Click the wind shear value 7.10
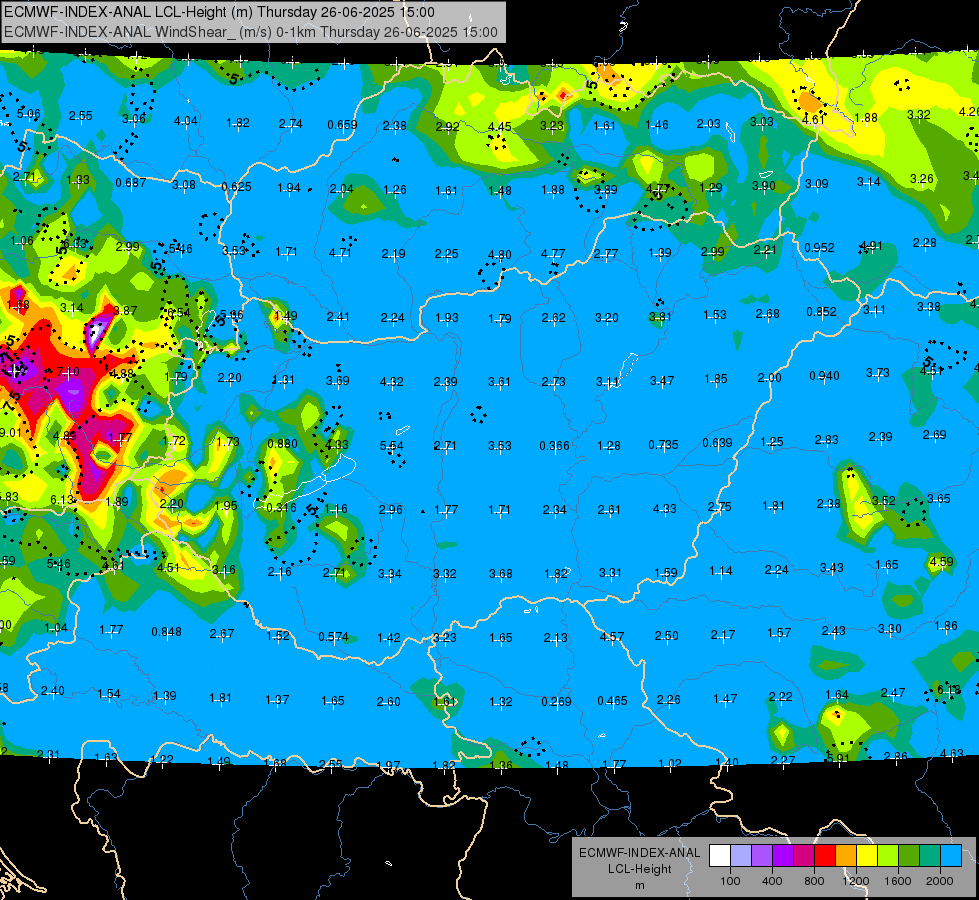Screen dimensions: 979x900 coord(67,372)
